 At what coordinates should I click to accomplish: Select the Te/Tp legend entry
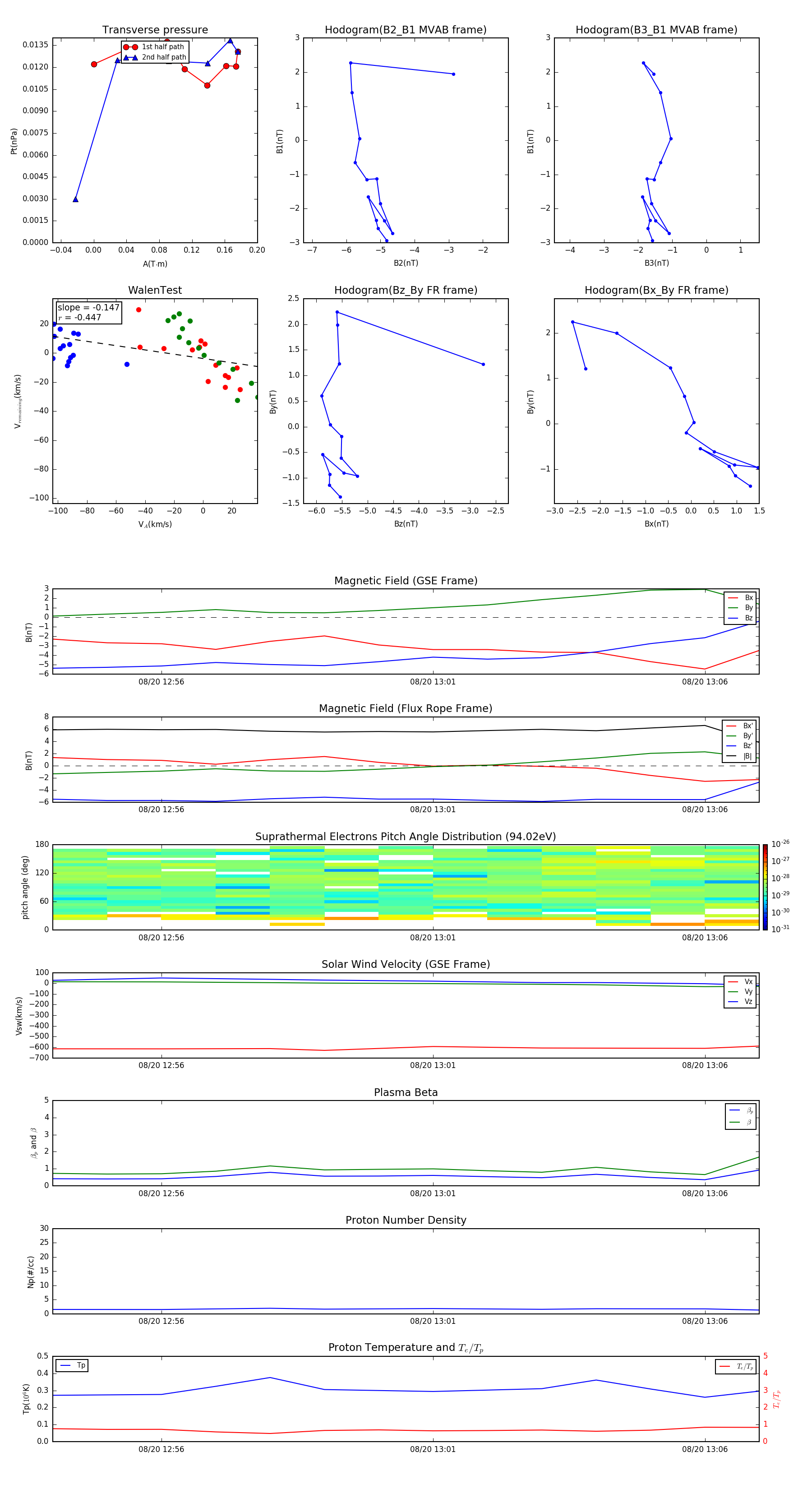pos(736,1366)
